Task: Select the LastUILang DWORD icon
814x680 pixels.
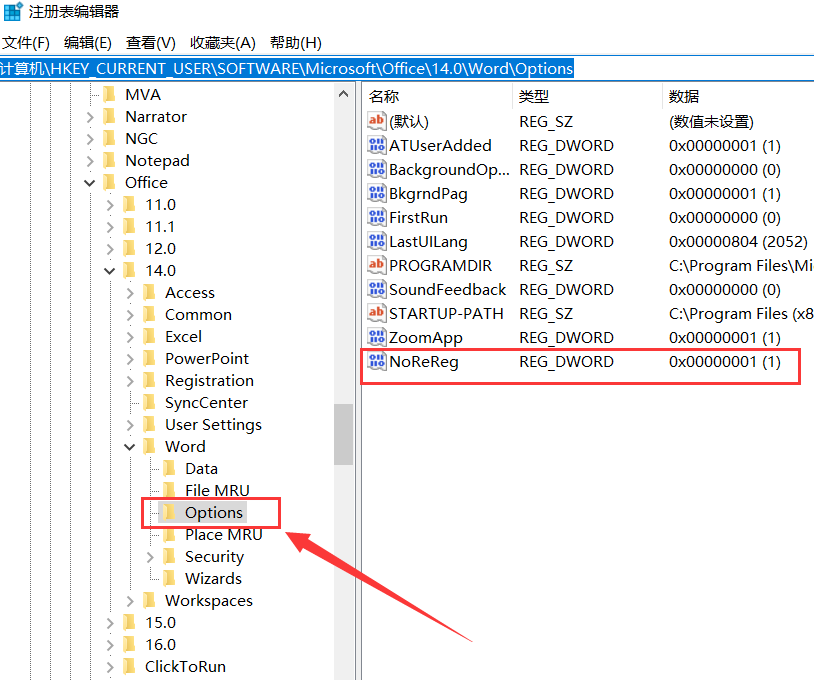Action: coord(376,242)
